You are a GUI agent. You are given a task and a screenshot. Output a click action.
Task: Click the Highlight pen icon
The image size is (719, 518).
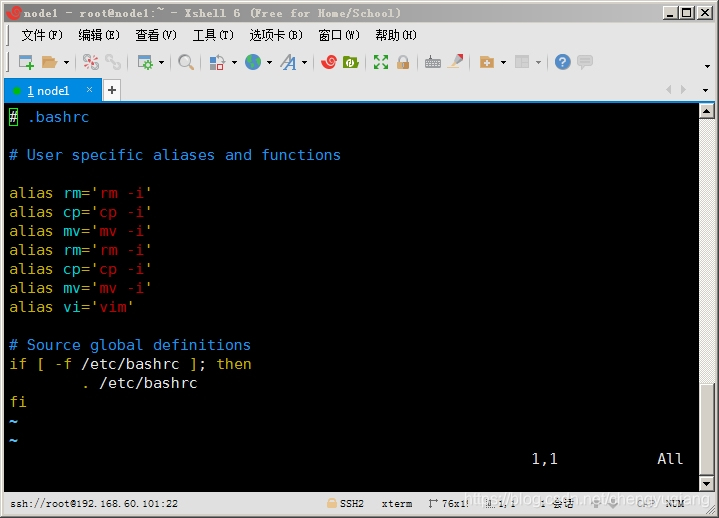click(x=456, y=61)
